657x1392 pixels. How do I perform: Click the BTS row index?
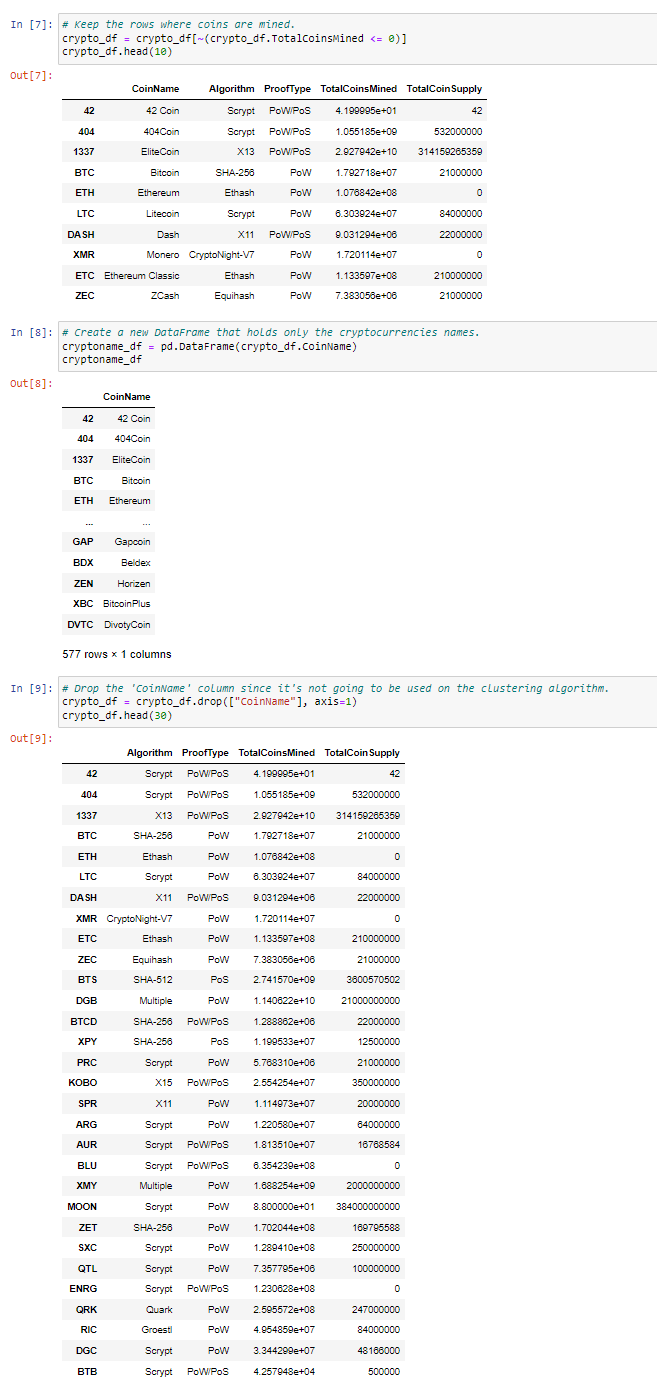(x=87, y=980)
